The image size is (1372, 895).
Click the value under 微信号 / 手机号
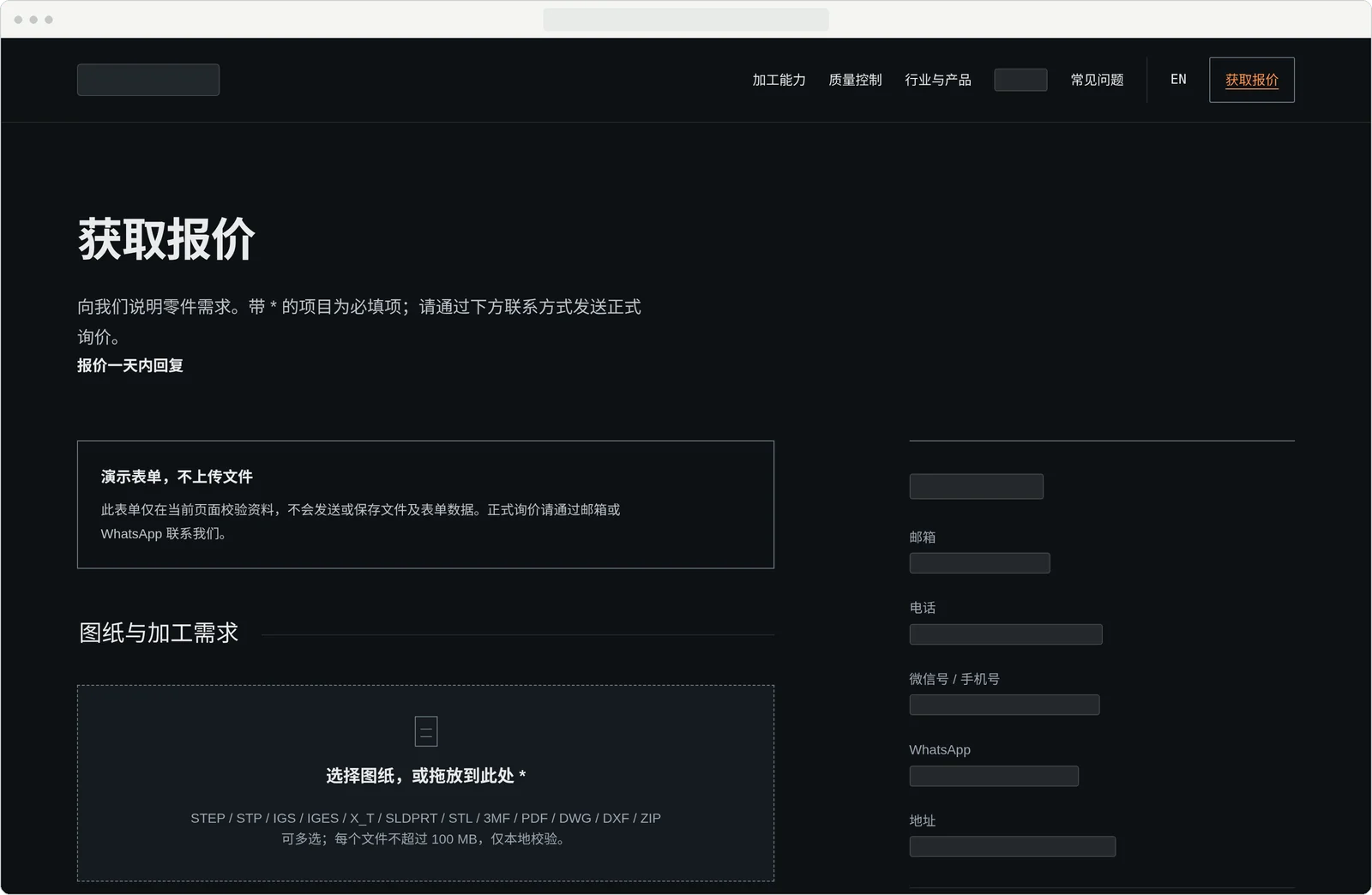(1004, 705)
